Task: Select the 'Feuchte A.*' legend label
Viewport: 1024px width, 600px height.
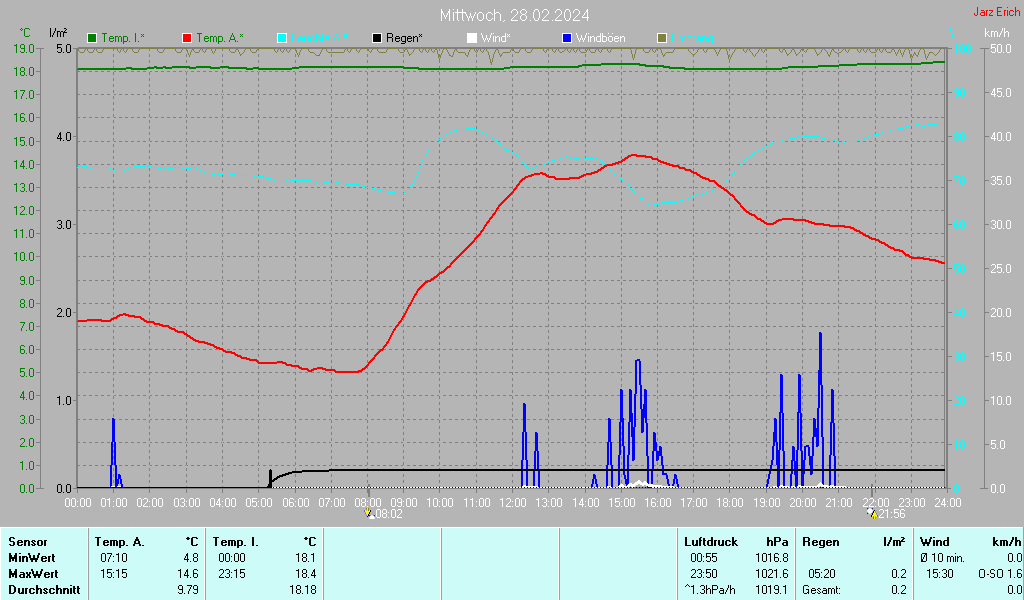Action: coord(319,39)
